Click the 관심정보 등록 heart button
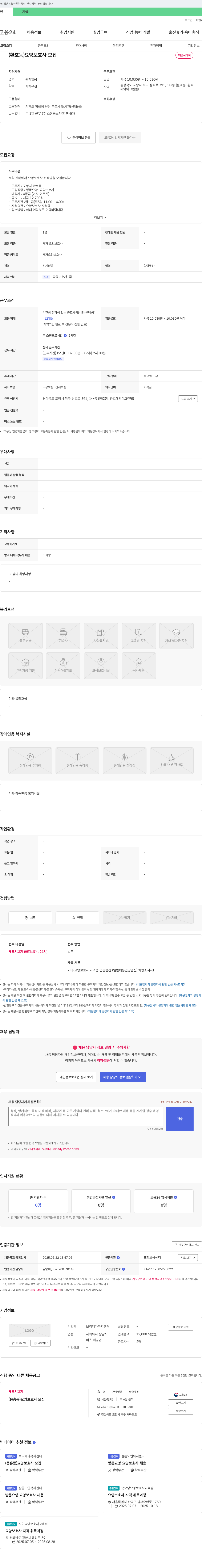This screenshot has height=1568, width=202. pos(78,138)
